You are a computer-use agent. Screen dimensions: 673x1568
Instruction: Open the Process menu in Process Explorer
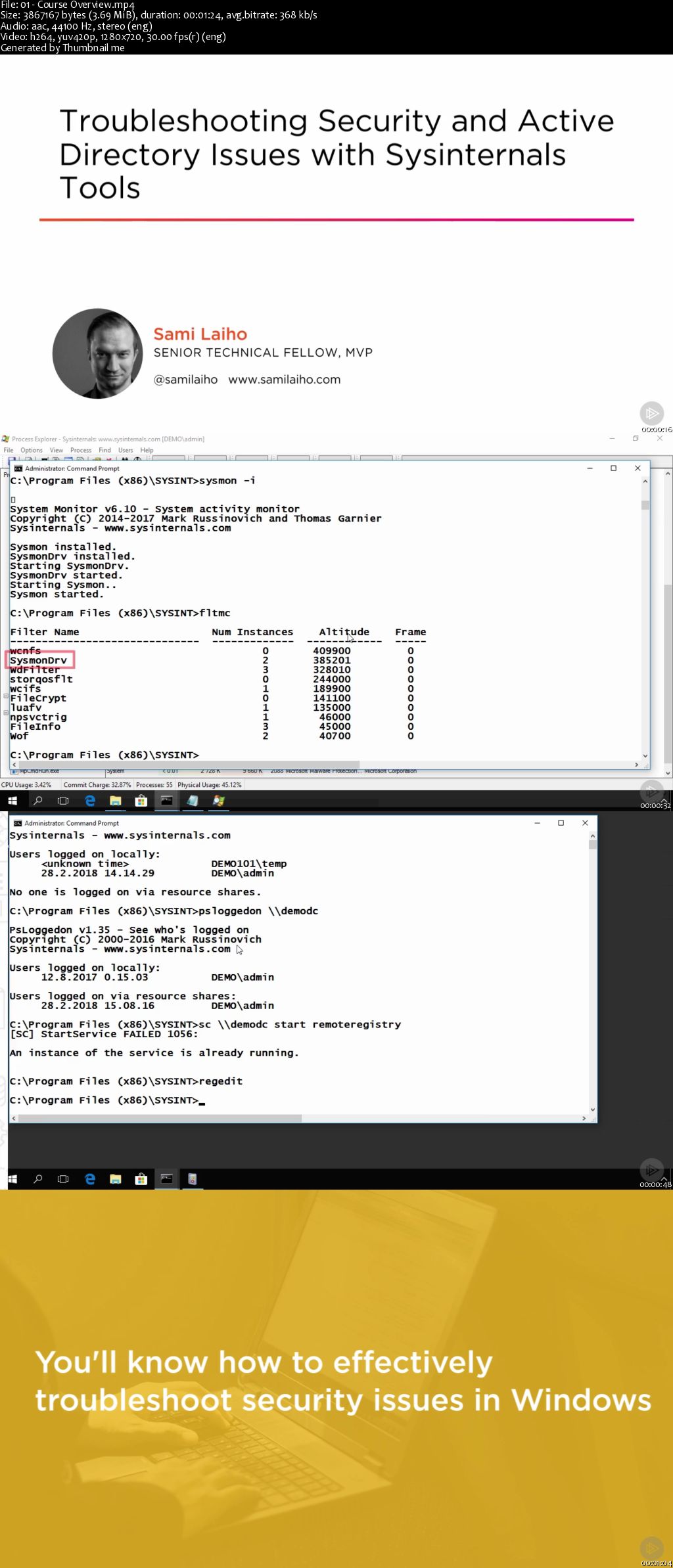[x=81, y=450]
